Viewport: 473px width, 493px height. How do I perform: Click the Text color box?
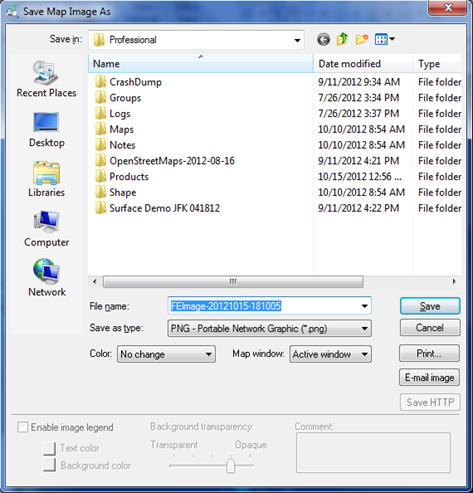tap(49, 448)
